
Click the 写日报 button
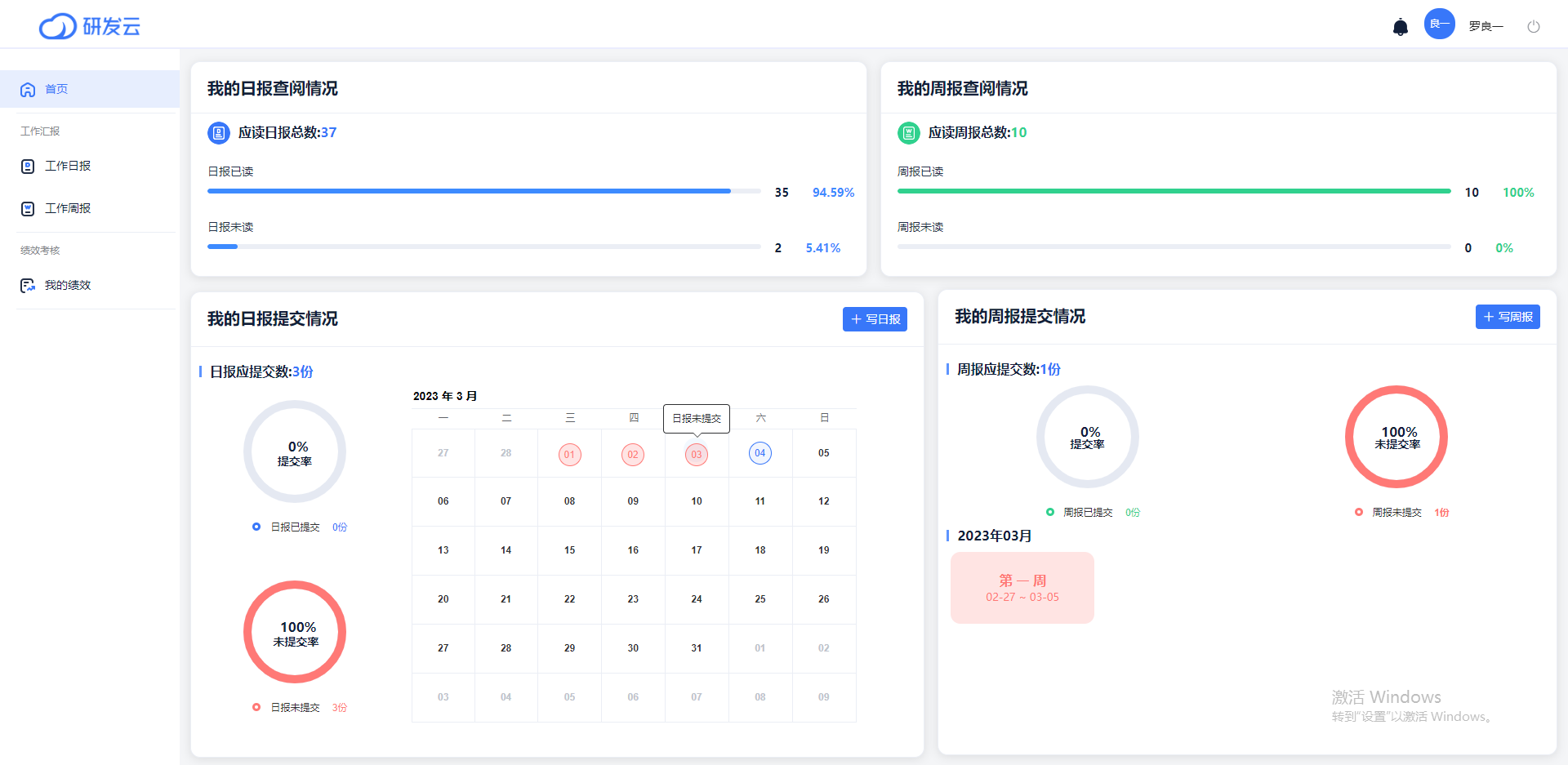(875, 319)
